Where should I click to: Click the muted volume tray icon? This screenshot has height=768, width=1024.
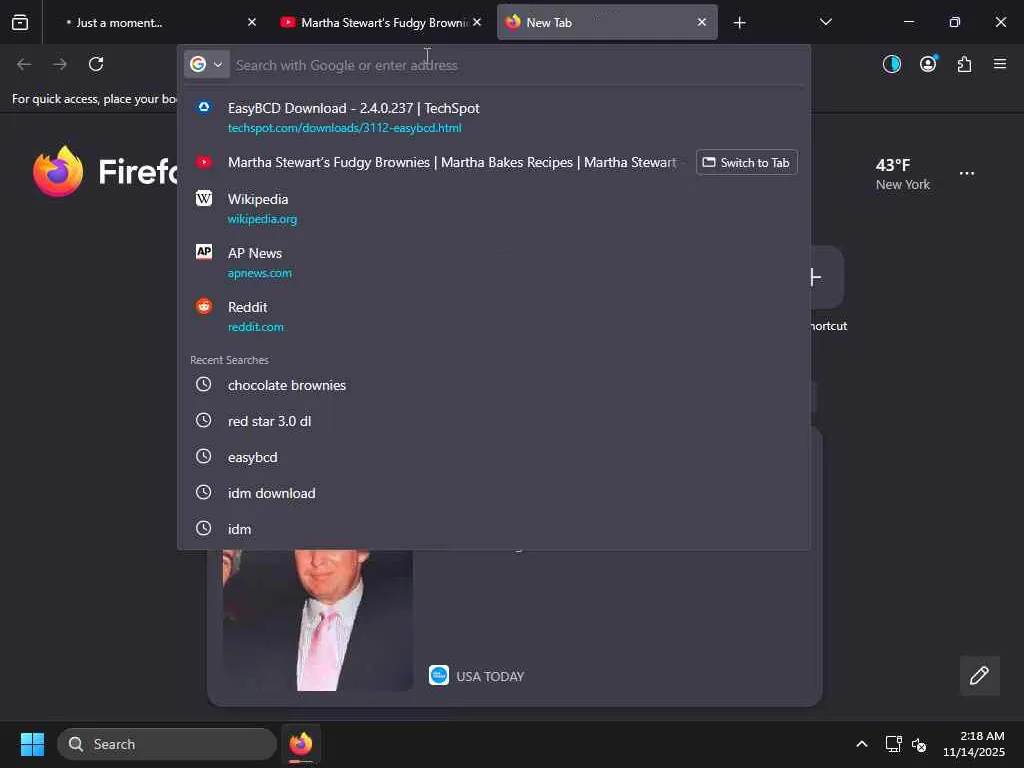pyautogui.click(x=919, y=744)
